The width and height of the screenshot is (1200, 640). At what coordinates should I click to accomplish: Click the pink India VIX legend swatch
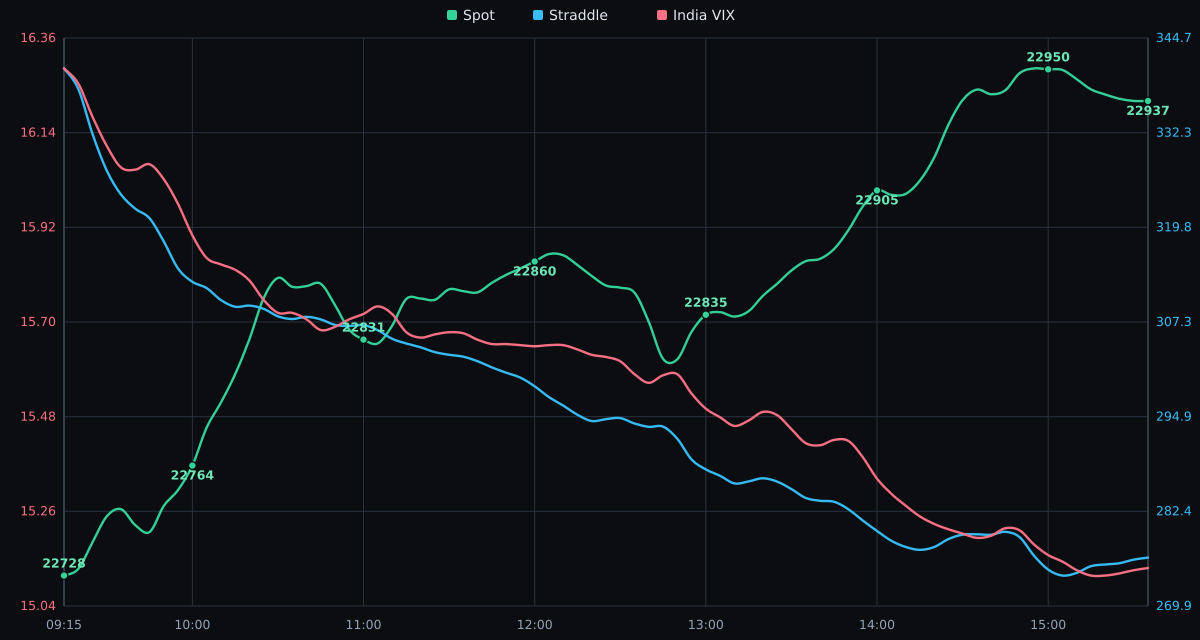[662, 15]
